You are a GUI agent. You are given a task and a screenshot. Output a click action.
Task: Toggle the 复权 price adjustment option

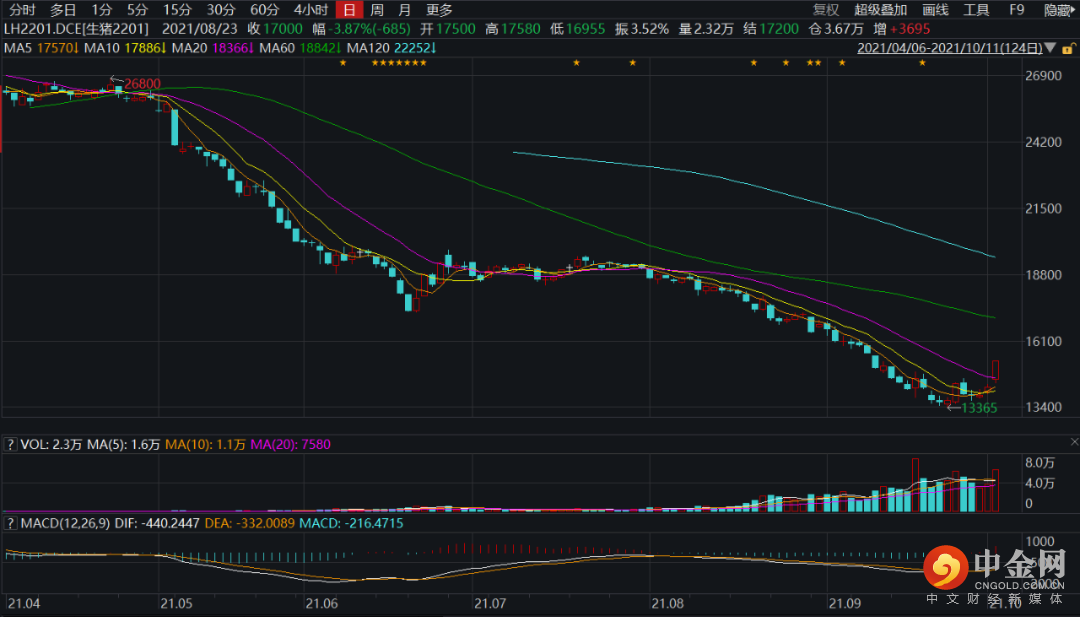[826, 10]
